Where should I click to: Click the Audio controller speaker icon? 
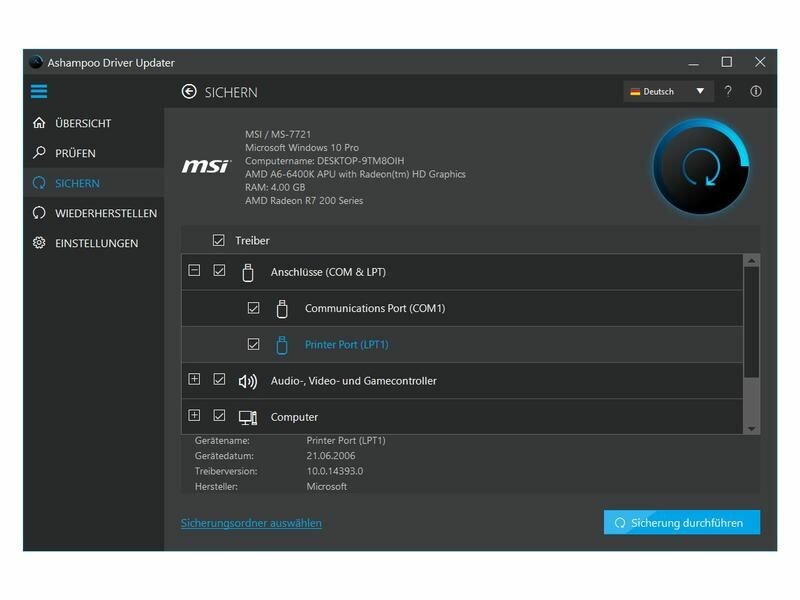pos(248,381)
